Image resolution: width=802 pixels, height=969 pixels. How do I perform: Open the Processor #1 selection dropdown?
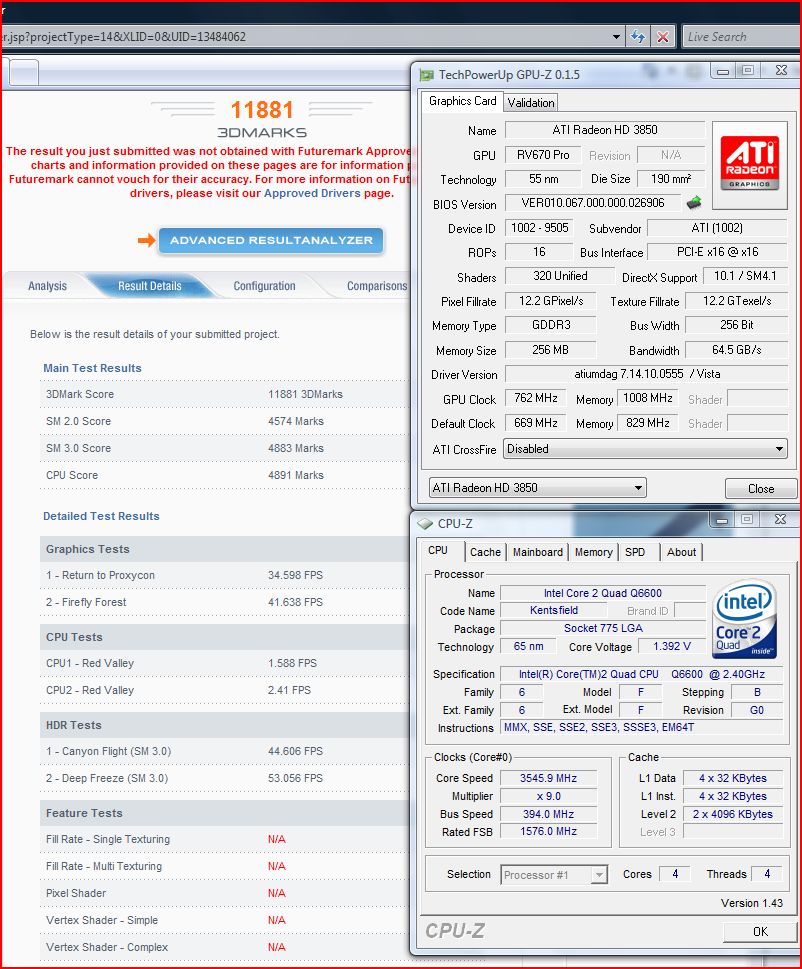coord(554,874)
